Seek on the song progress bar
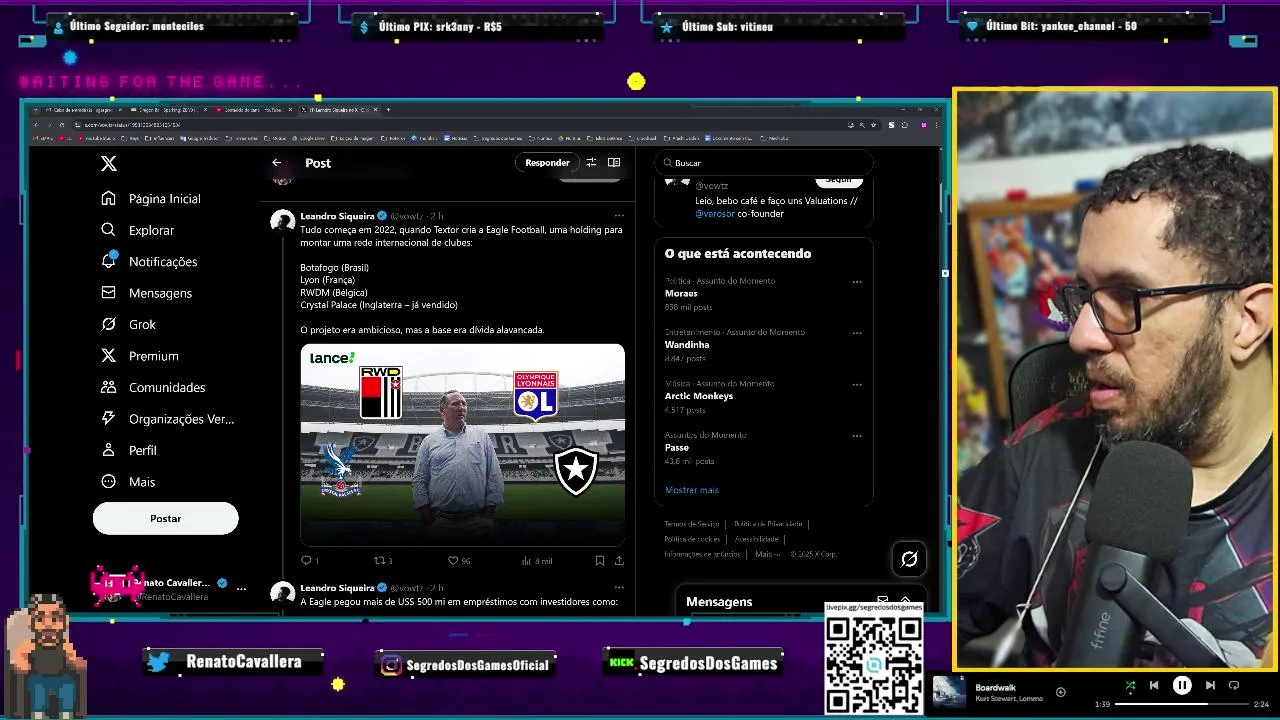 (1181, 704)
